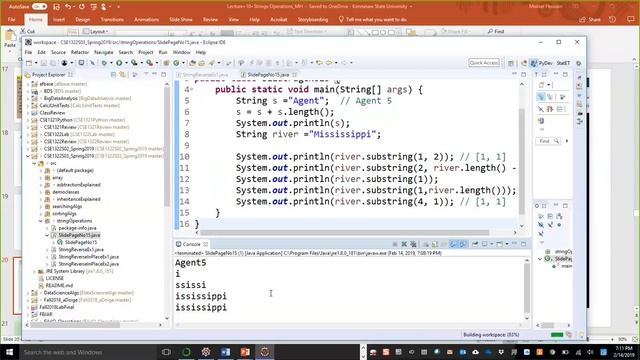Image resolution: width=640 pixels, height=360 pixels.
Task: Select StringReverseInPlaceEx1.java in Project Explorer
Action: point(89,257)
